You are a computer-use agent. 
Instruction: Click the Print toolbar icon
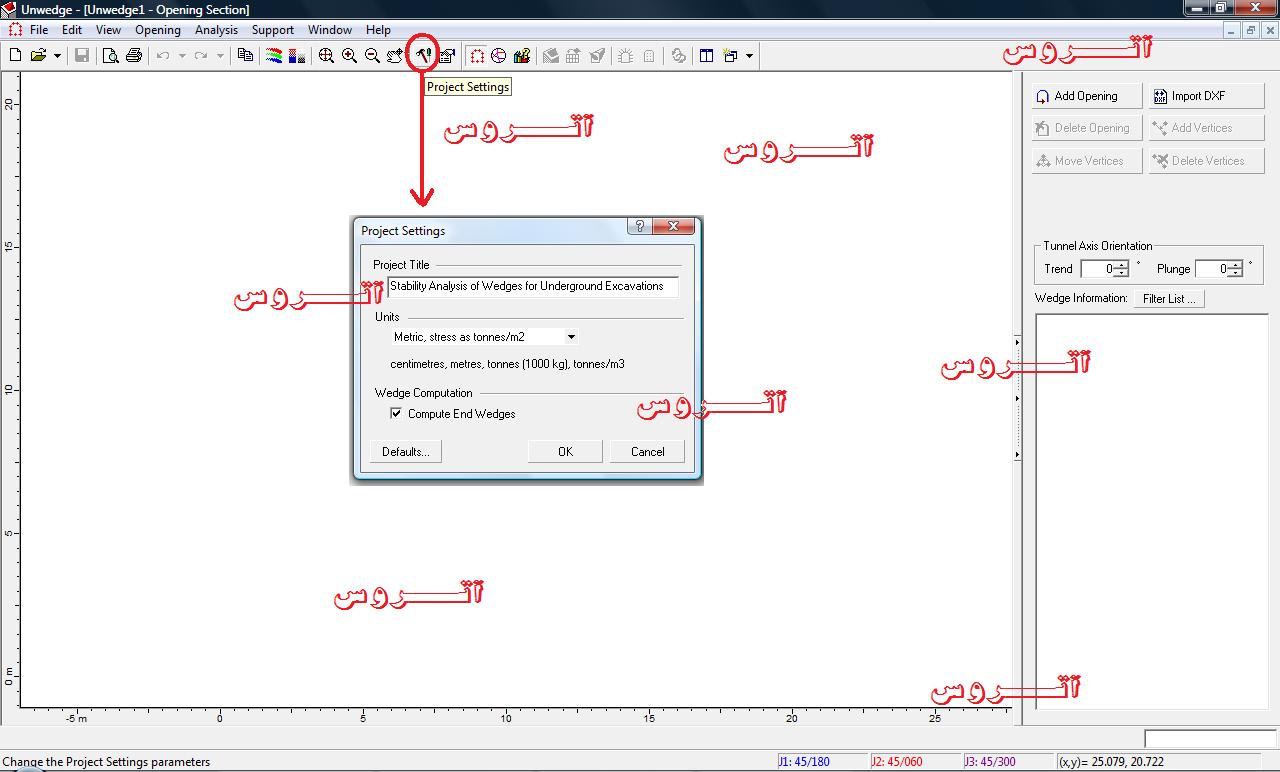pyautogui.click(x=133, y=56)
